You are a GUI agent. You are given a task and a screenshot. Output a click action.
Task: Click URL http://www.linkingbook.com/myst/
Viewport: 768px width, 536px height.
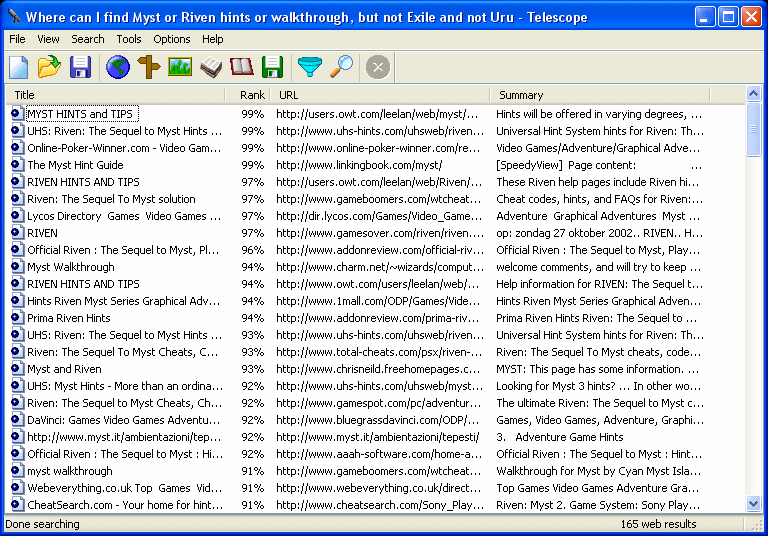click(359, 165)
